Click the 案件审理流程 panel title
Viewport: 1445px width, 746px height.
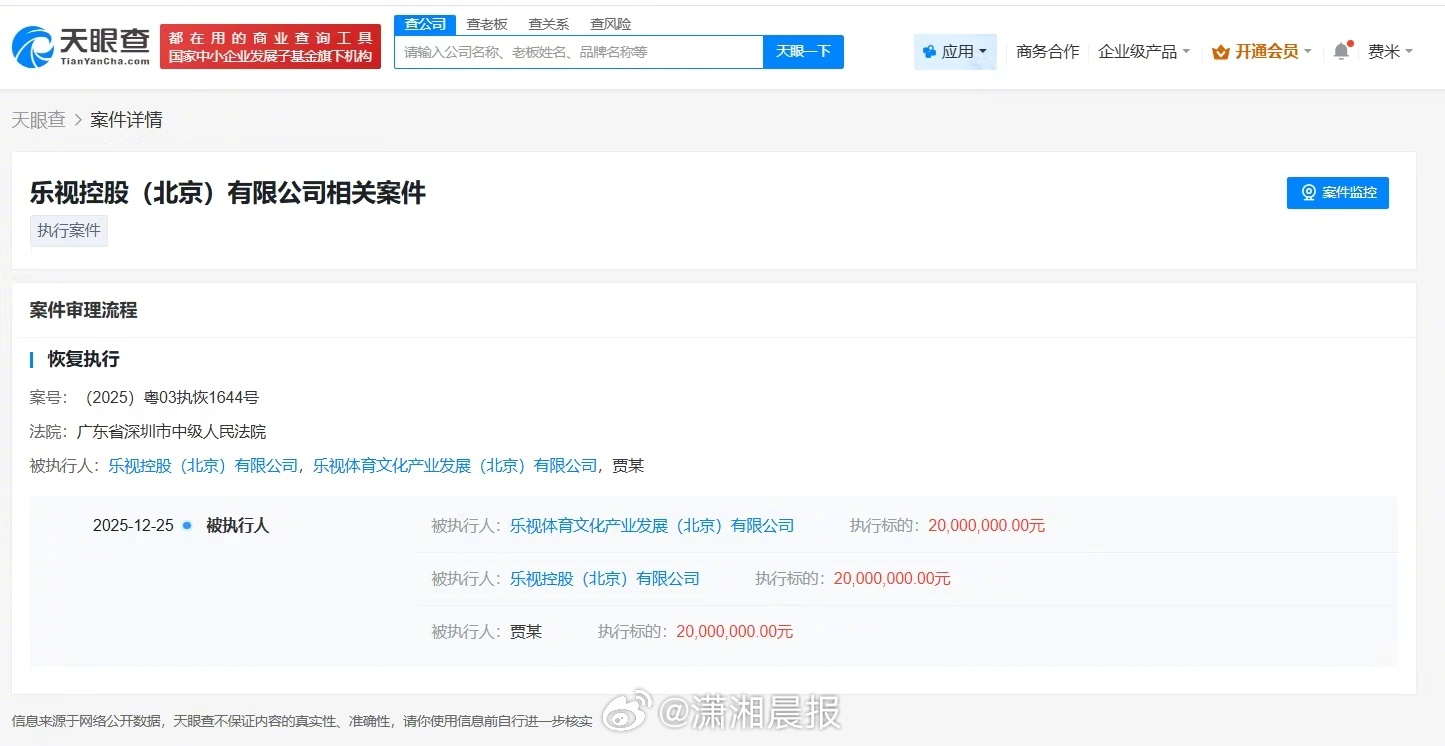tap(83, 311)
